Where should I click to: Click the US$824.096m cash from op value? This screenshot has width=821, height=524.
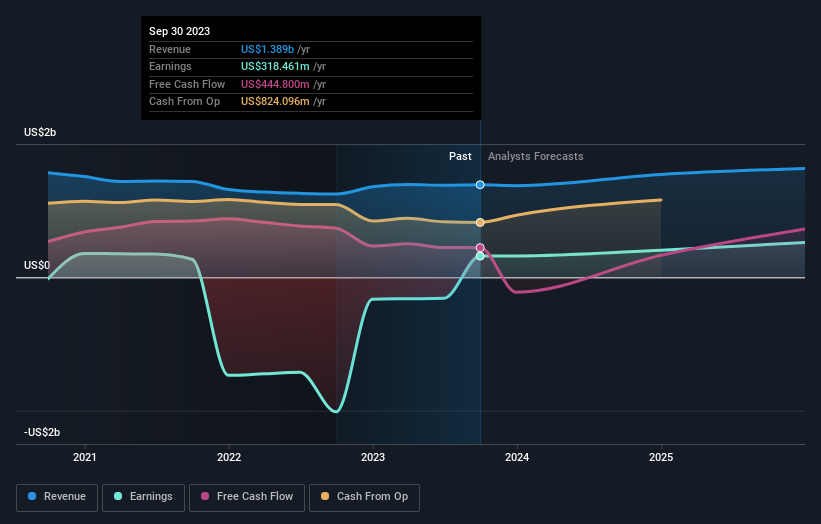[x=275, y=102]
